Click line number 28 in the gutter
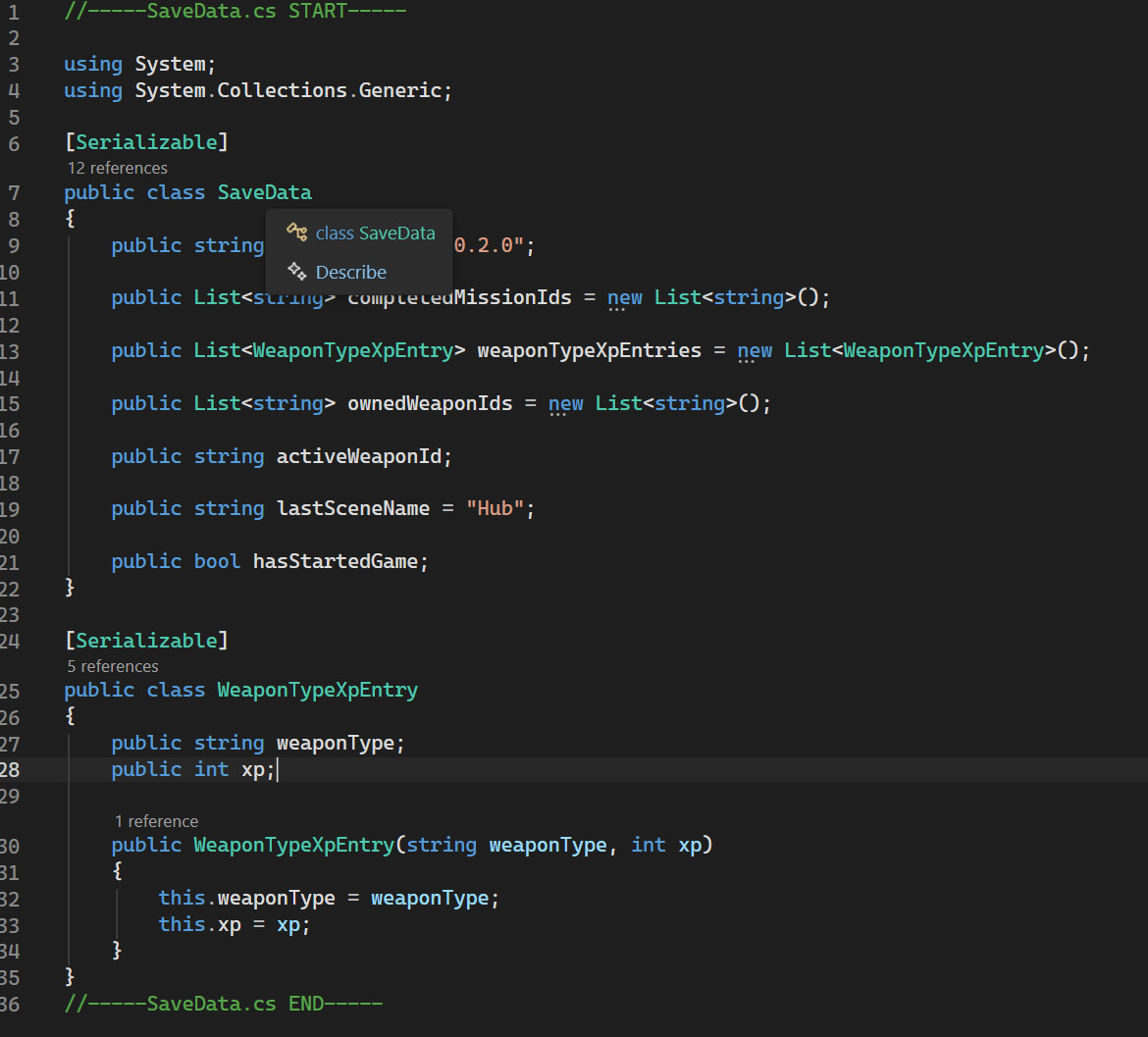 10,770
